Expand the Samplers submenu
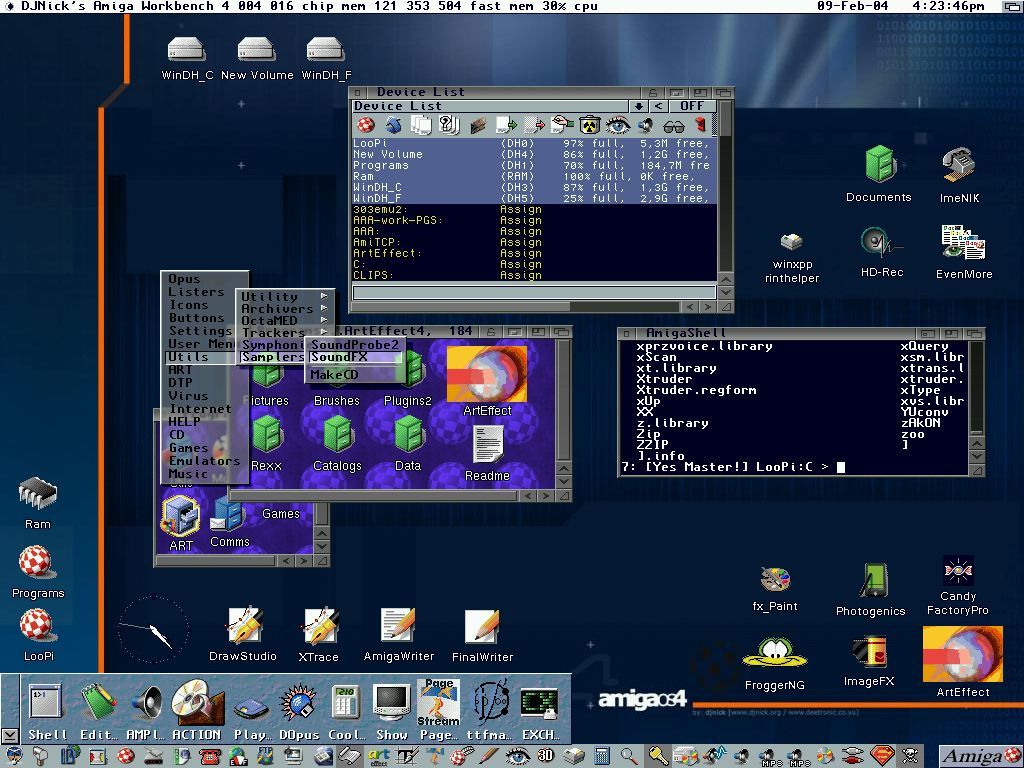1024x768 pixels. [271, 356]
